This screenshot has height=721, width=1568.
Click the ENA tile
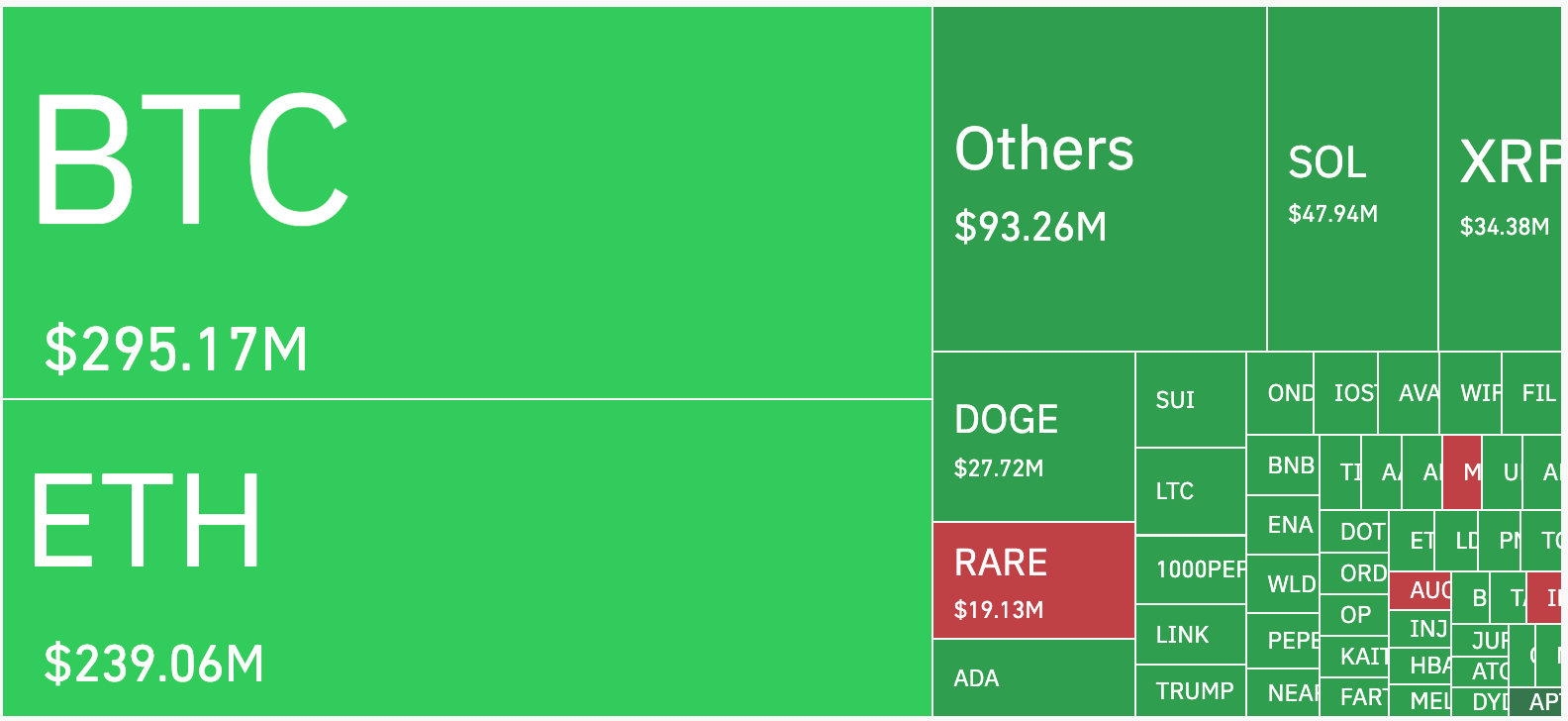[1283, 525]
